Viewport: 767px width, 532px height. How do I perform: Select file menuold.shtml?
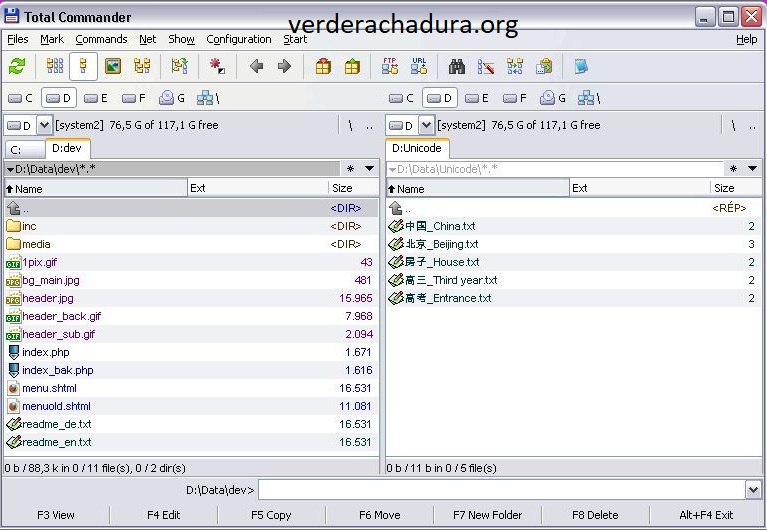pos(191,406)
